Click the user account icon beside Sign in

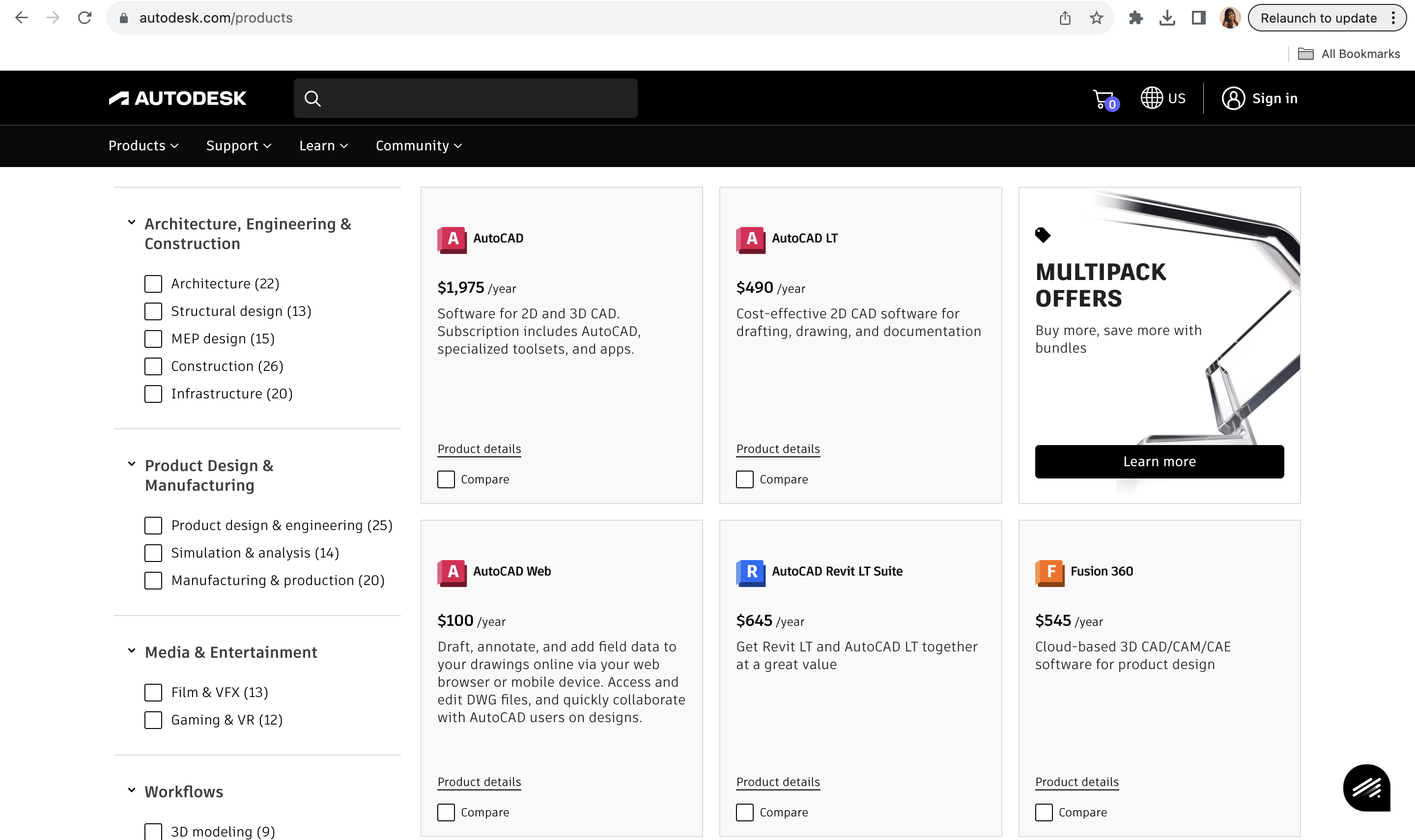pos(1233,98)
